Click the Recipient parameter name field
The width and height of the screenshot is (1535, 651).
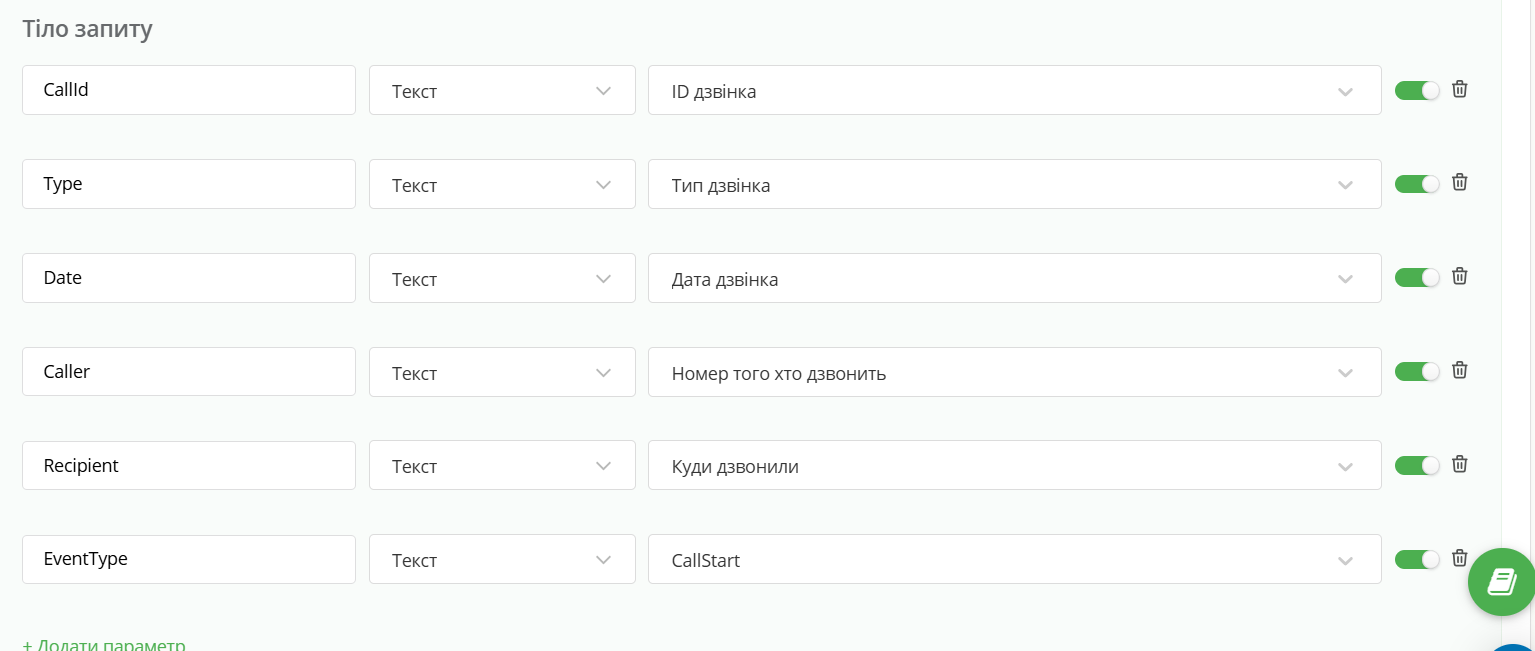pyautogui.click(x=189, y=466)
